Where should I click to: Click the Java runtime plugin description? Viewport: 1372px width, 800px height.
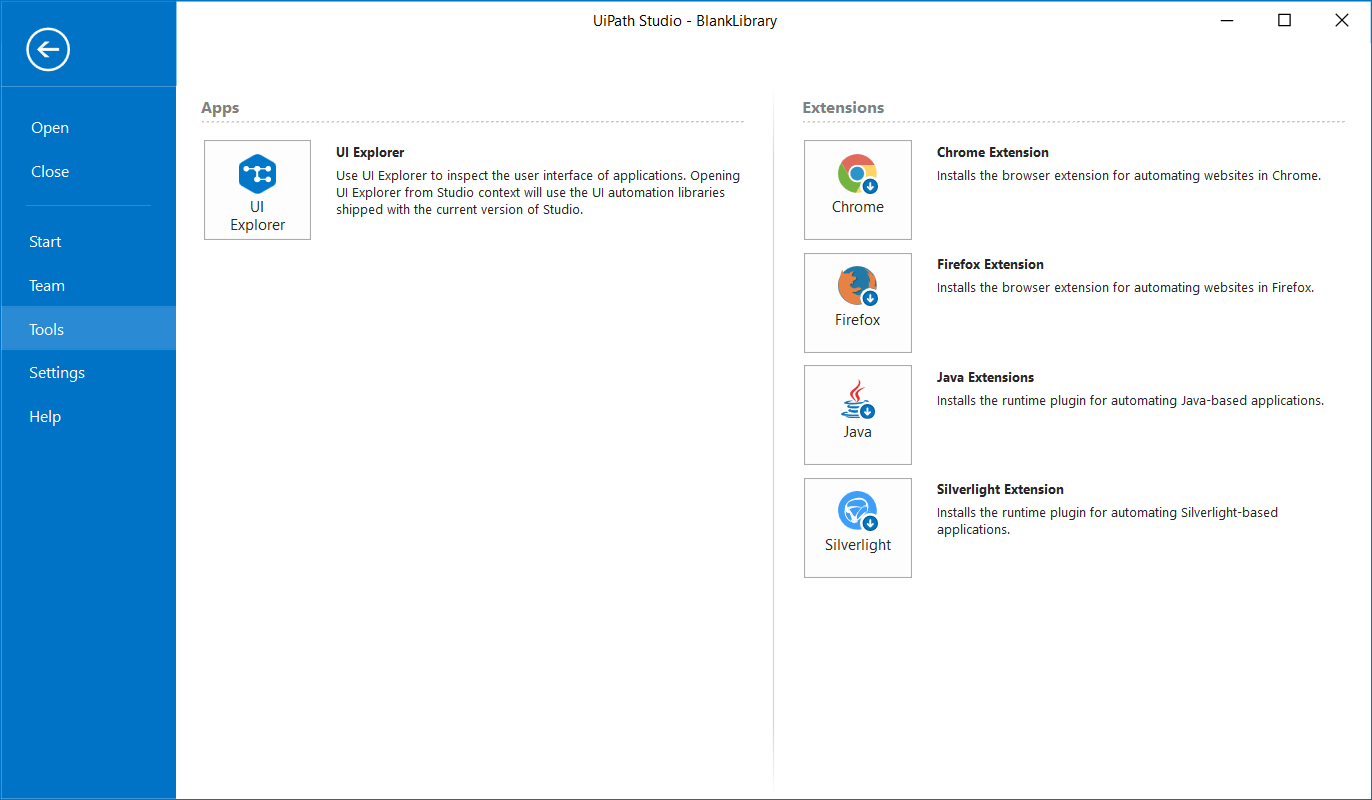point(1130,401)
